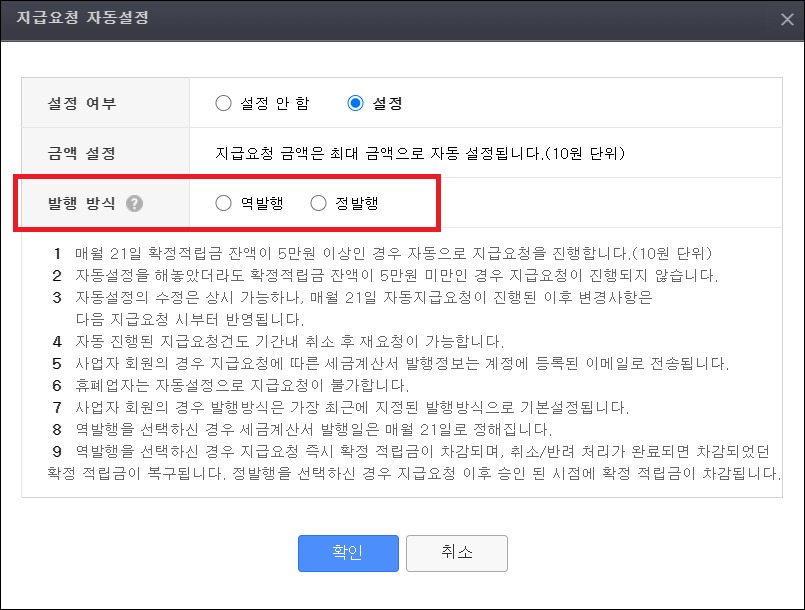
Task: Click note 9 '지급요청 즉시 확정 적립금이 차감되며'
Action: (414, 462)
